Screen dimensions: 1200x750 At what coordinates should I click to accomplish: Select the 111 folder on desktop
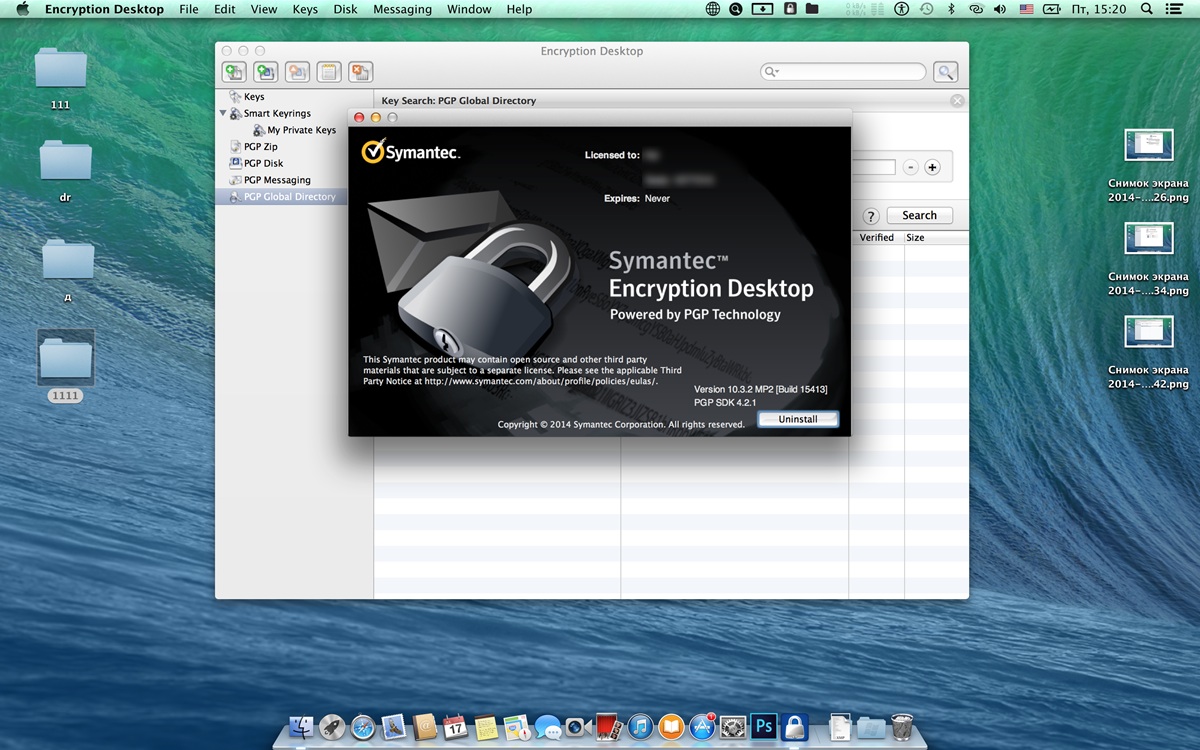click(x=61, y=69)
